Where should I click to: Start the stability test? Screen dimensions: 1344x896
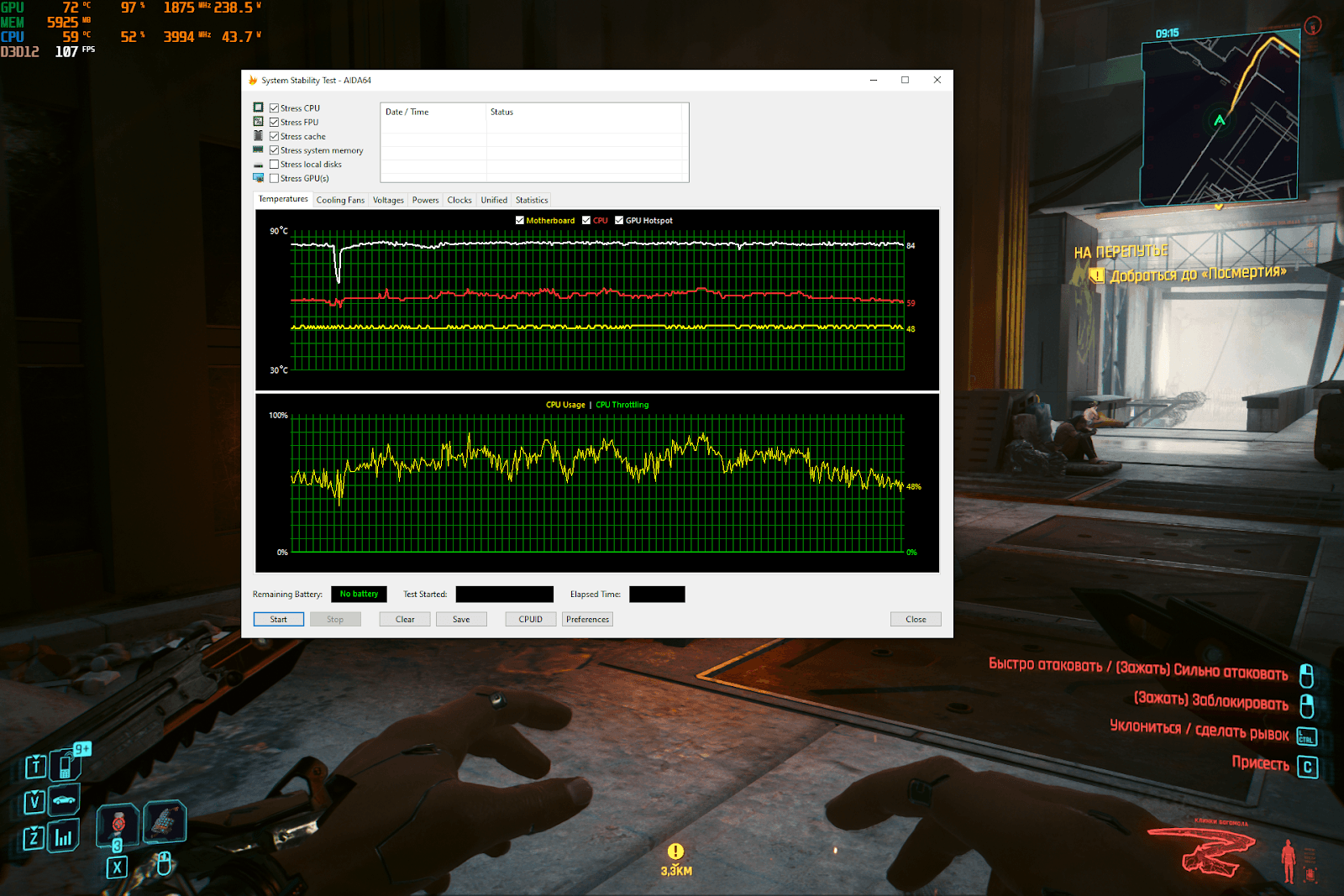(279, 619)
